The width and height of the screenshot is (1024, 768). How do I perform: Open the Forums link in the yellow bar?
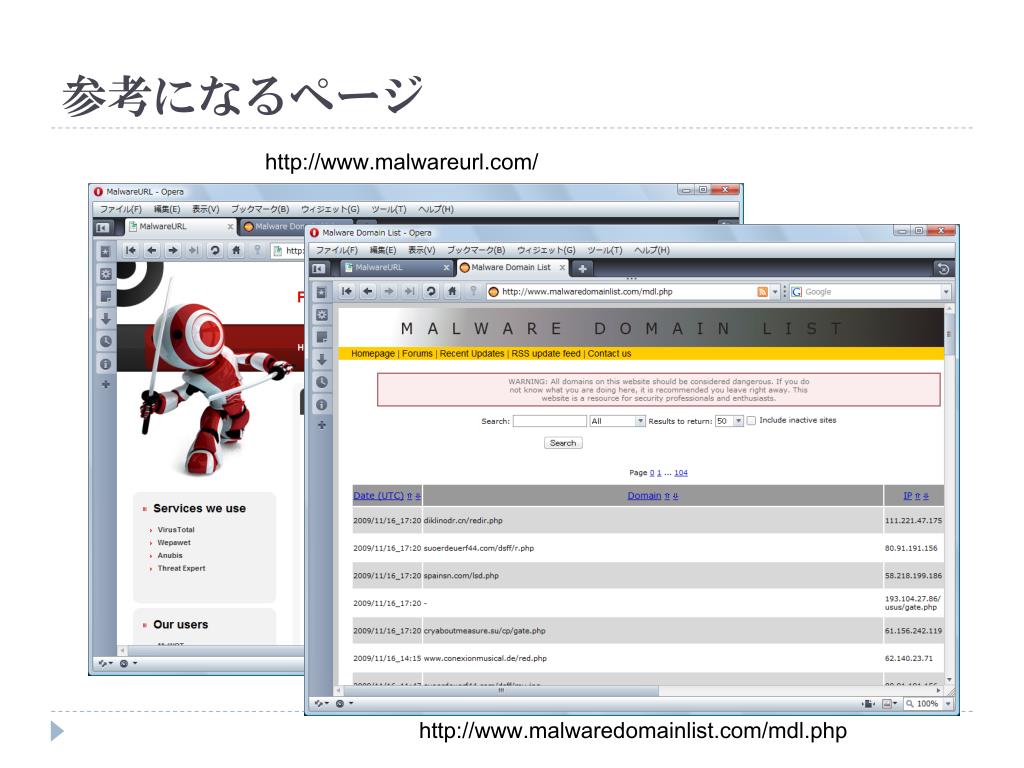pyautogui.click(x=417, y=353)
